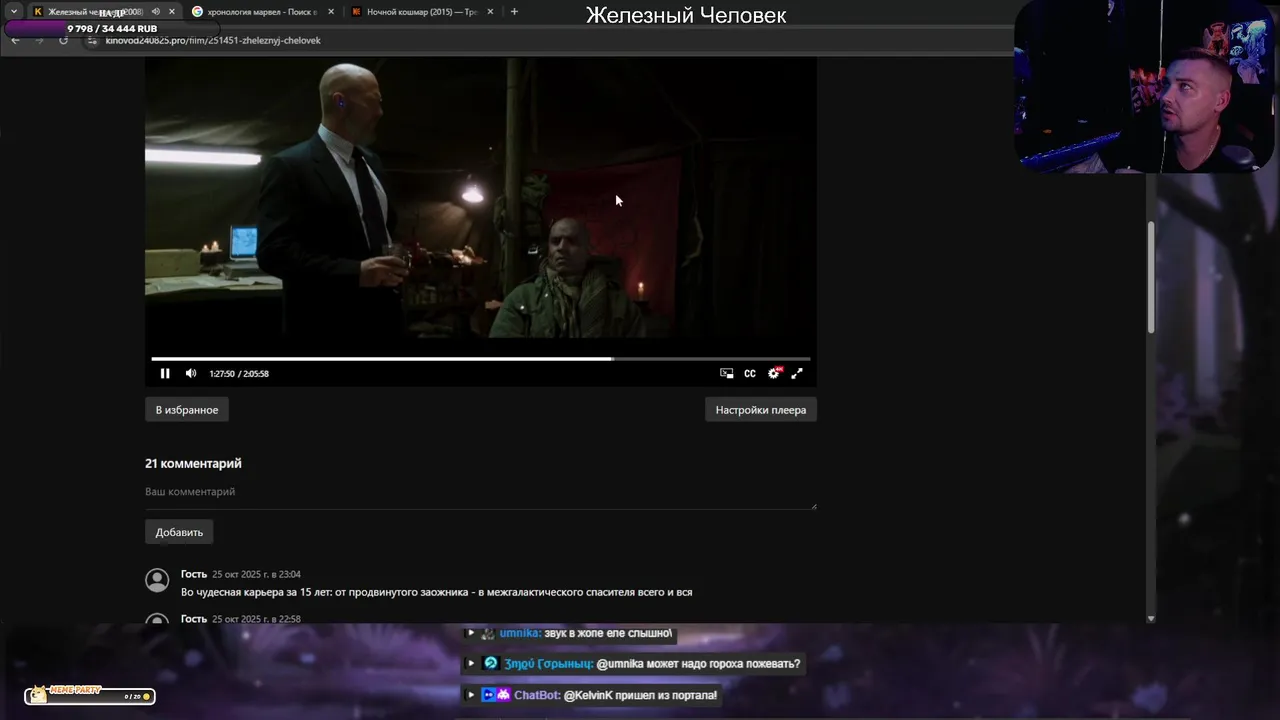Image resolution: width=1280 pixels, height=720 pixels.
Task: Click the comment text about продвинутого заожника
Action: 436,592
